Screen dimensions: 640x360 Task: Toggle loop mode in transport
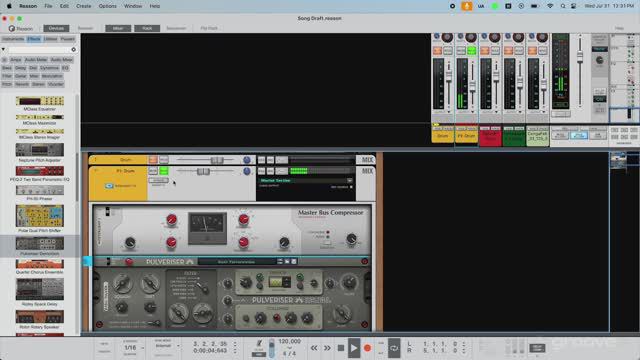pos(394,348)
